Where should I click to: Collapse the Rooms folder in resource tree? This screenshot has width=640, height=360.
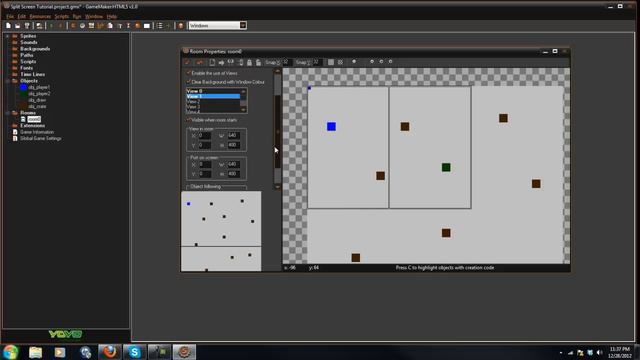tap(7, 113)
